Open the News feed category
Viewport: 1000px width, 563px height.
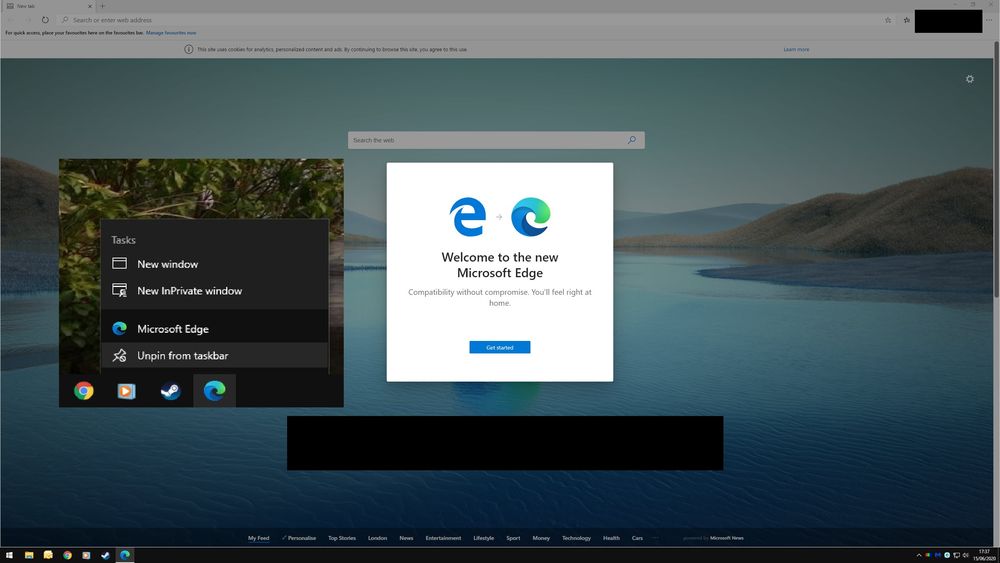pos(406,538)
